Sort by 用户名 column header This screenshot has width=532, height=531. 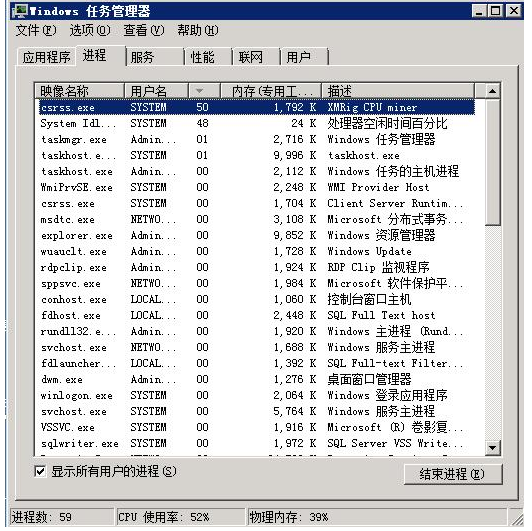click(x=156, y=91)
